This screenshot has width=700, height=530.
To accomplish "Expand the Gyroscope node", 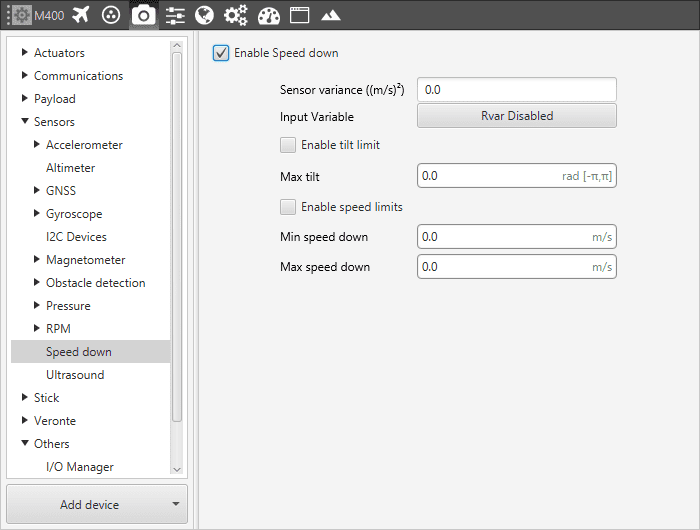I will pyautogui.click(x=37, y=213).
